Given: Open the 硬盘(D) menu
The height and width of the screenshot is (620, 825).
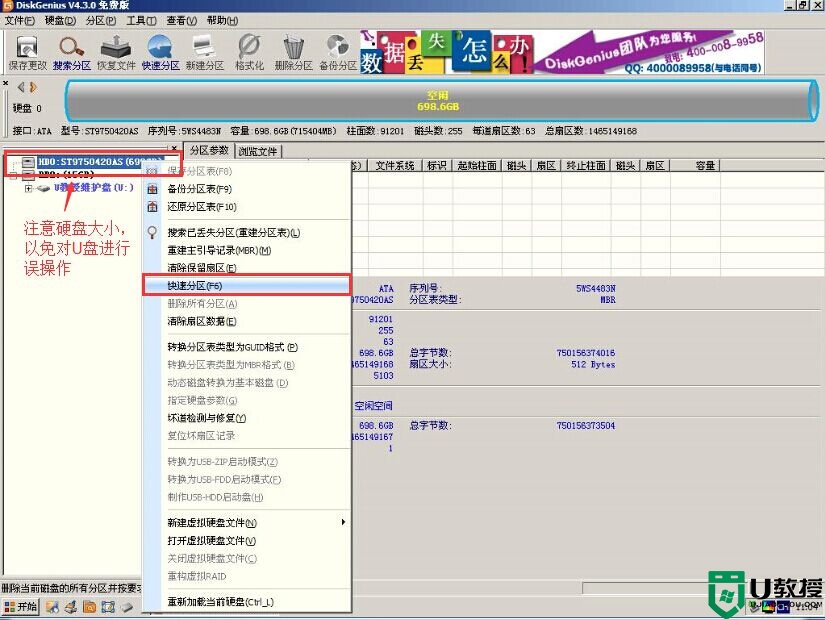Looking at the screenshot, I should pos(60,20).
